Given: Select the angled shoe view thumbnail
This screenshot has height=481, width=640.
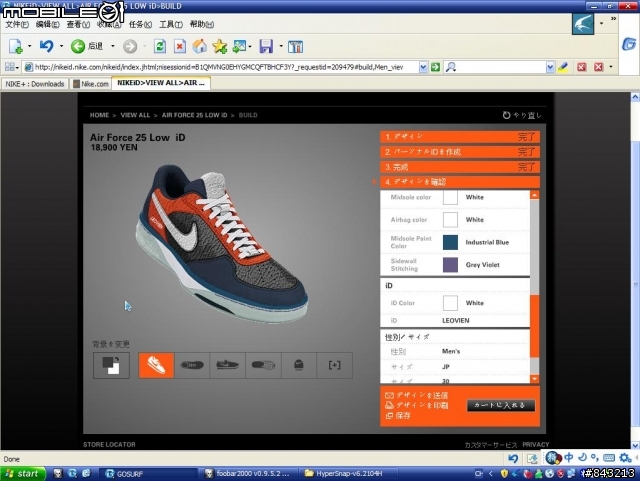Looking at the screenshot, I should (156, 365).
